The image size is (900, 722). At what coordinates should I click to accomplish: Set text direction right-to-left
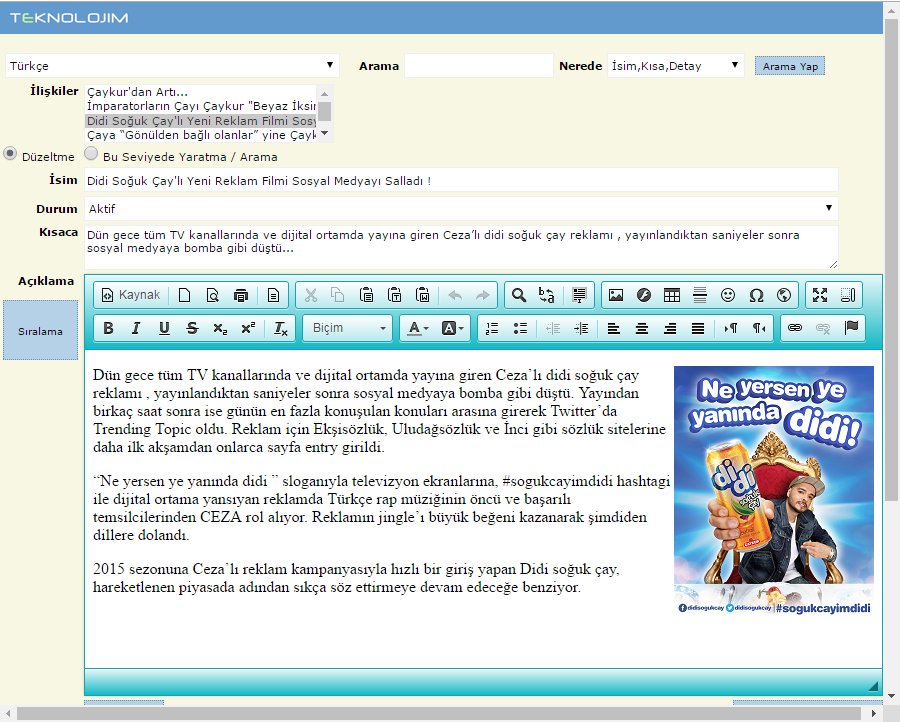pyautogui.click(x=759, y=328)
